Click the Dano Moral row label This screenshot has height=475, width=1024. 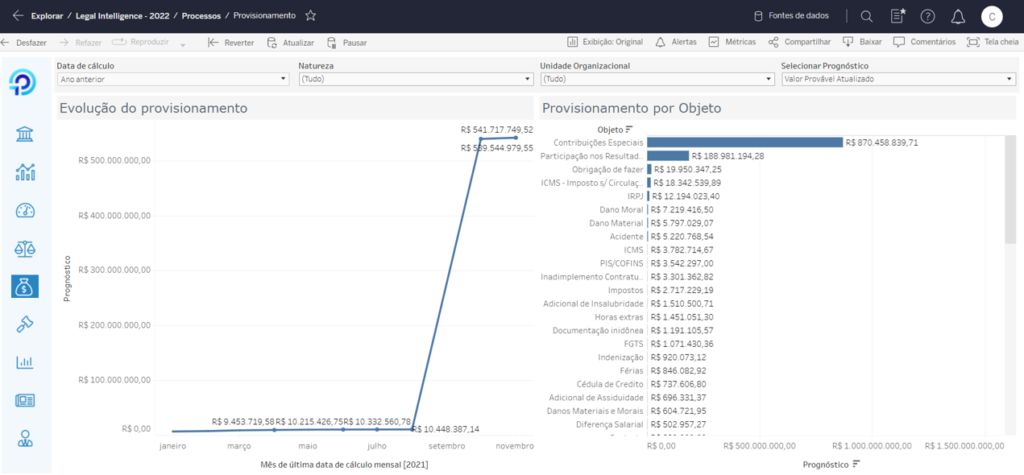coord(621,210)
